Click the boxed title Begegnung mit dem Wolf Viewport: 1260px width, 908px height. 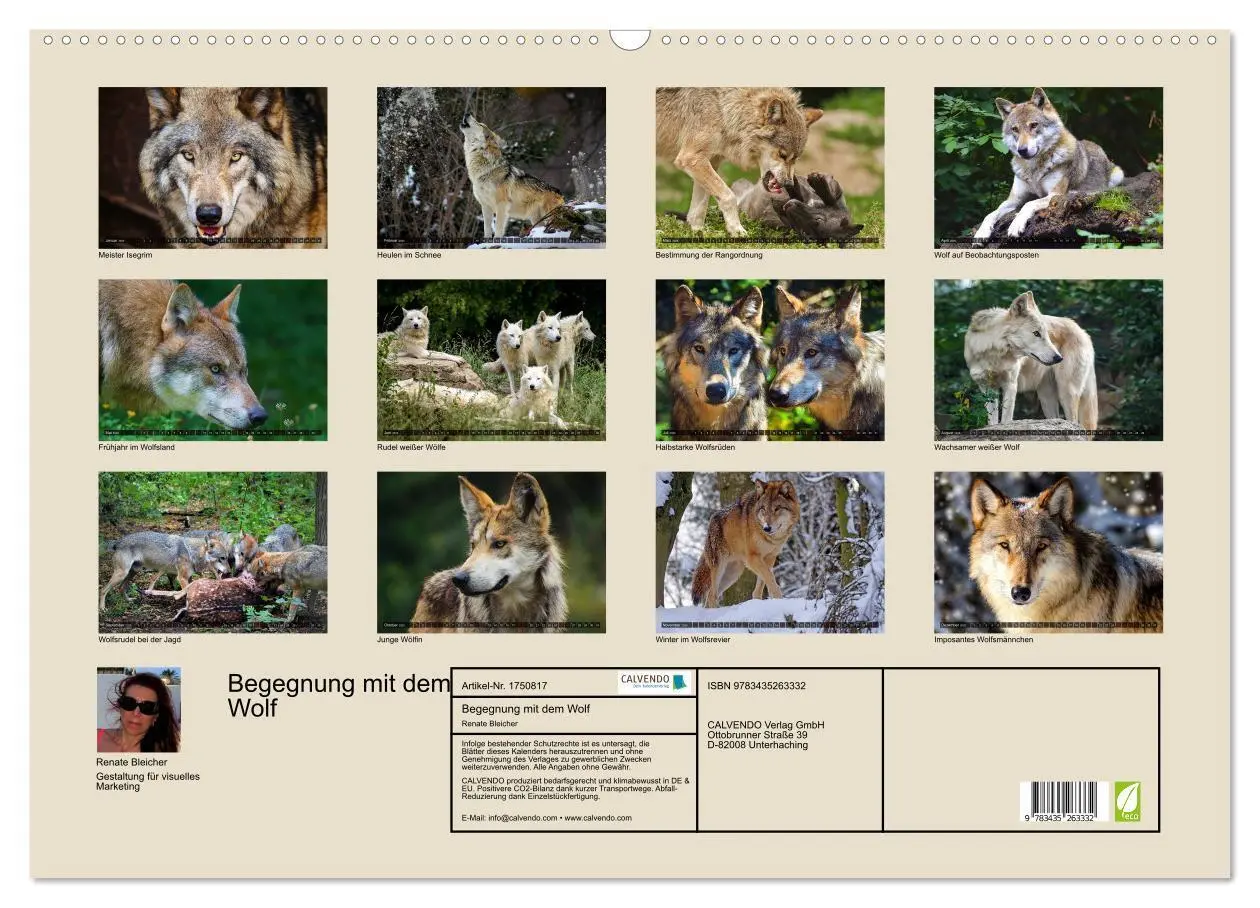(526, 709)
